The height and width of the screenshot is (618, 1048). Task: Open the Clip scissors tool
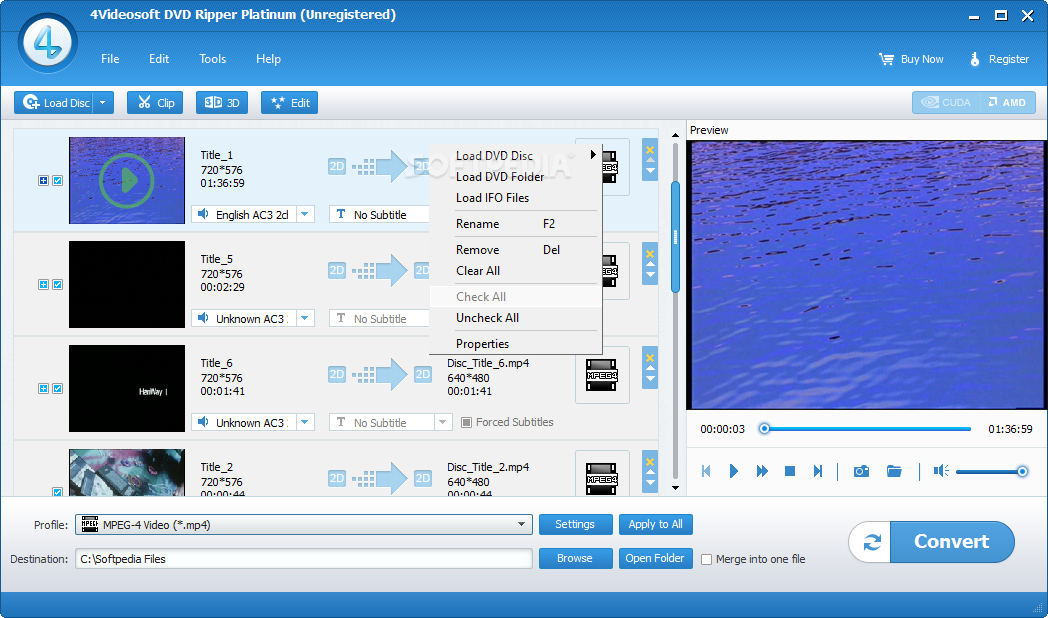[x=155, y=103]
